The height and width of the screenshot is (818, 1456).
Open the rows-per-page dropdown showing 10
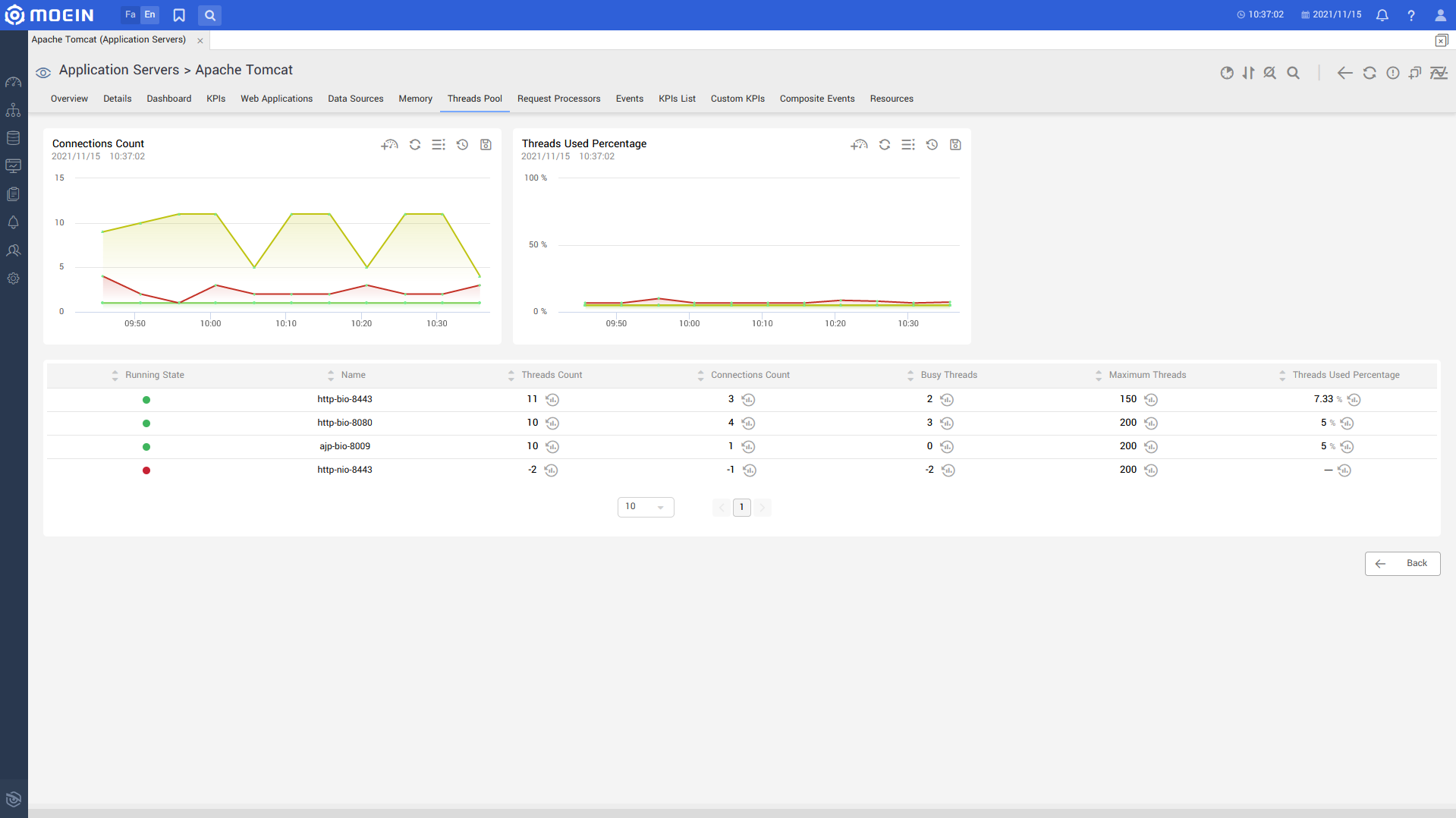[646, 507]
